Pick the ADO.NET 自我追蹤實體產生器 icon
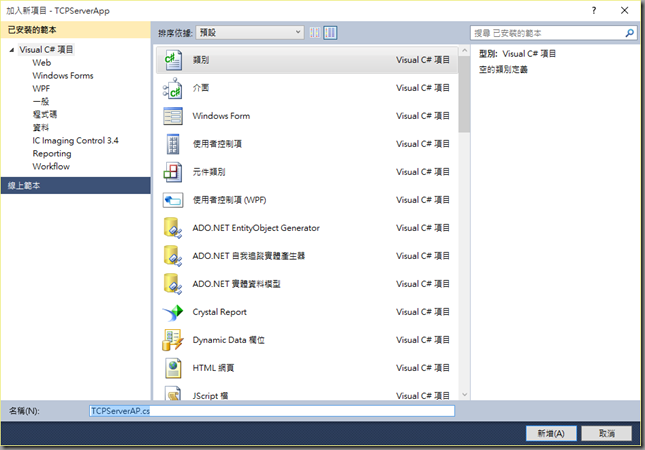Viewport: 645px width, 450px height. pos(173,256)
